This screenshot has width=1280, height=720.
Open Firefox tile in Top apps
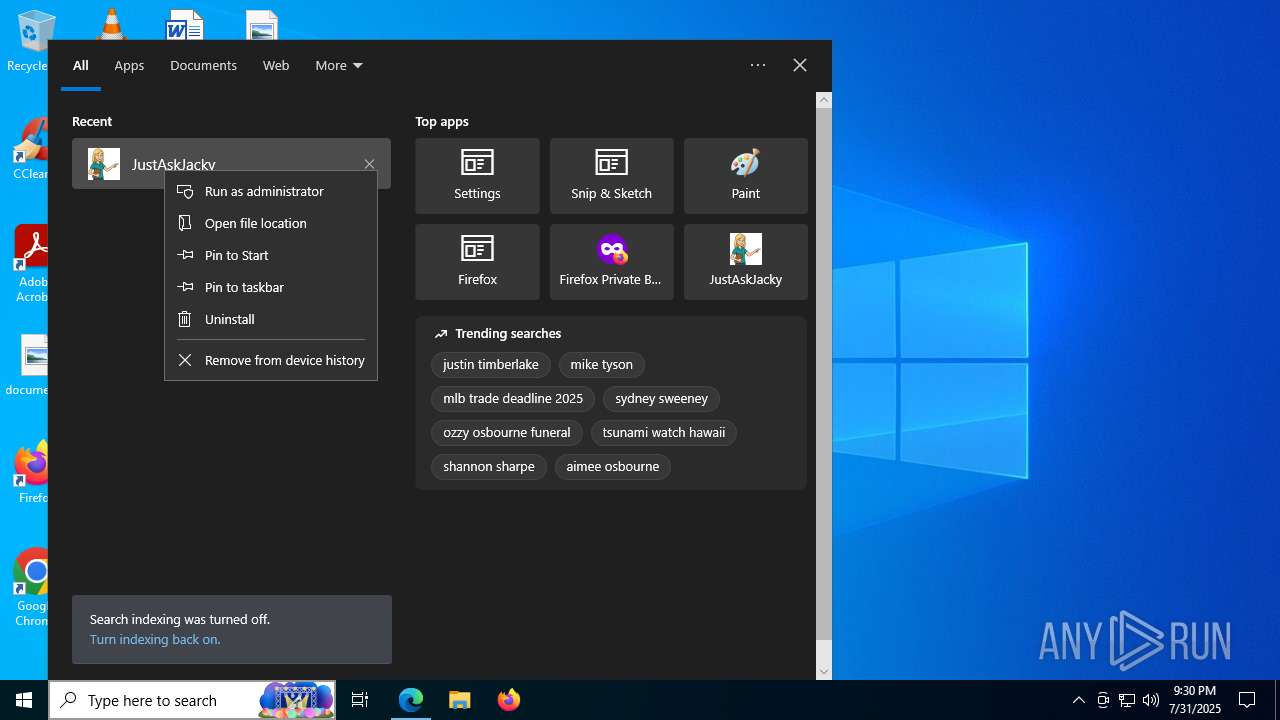tap(477, 262)
